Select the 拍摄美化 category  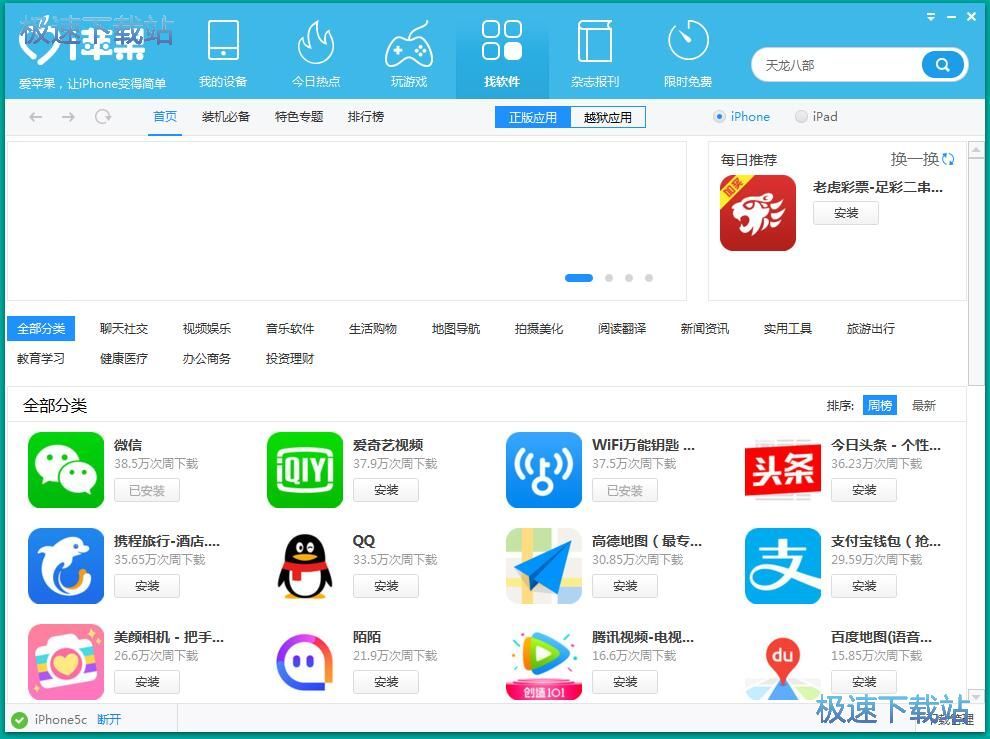[539, 328]
